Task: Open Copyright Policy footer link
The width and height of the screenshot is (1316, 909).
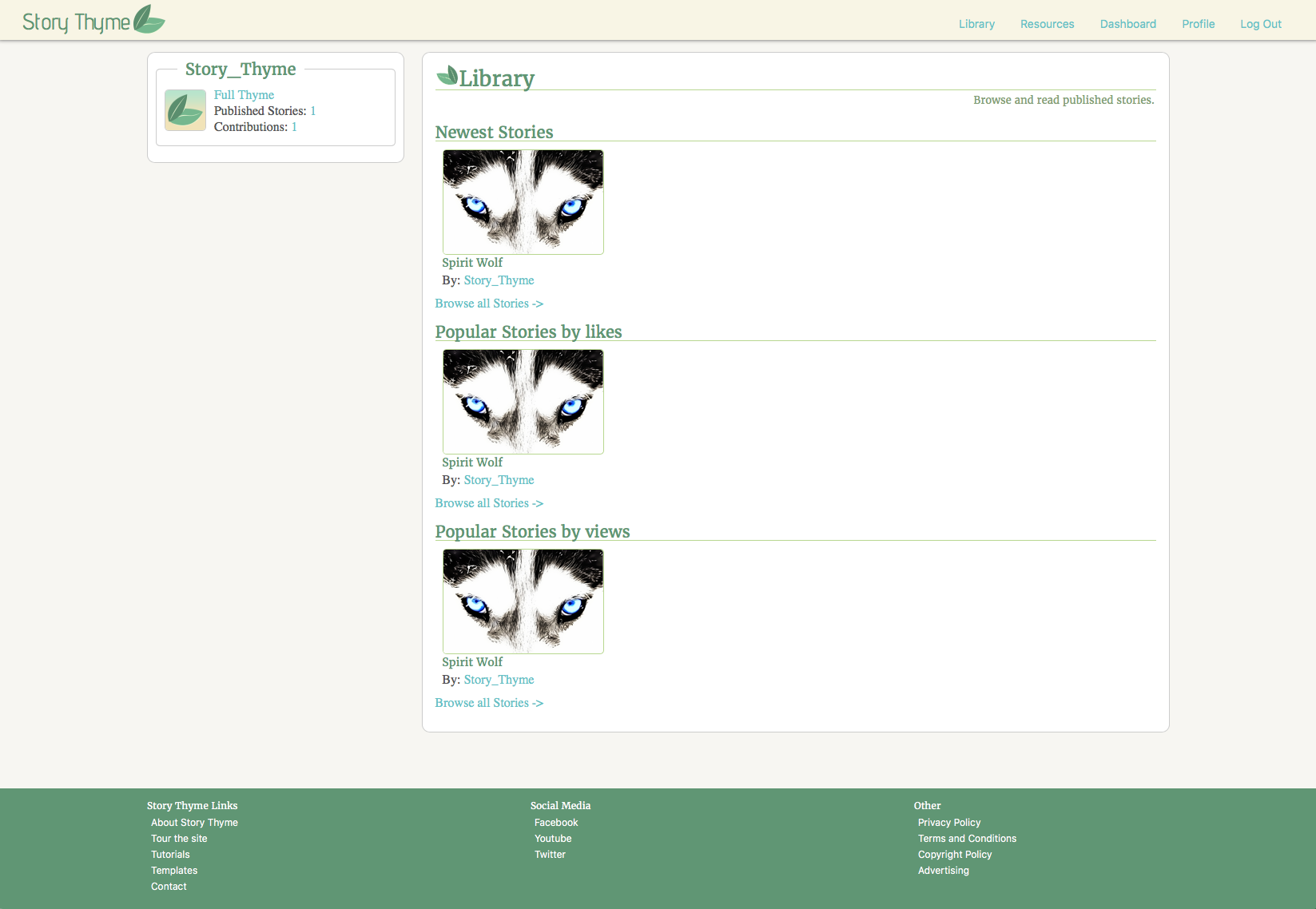Action: tap(955, 855)
